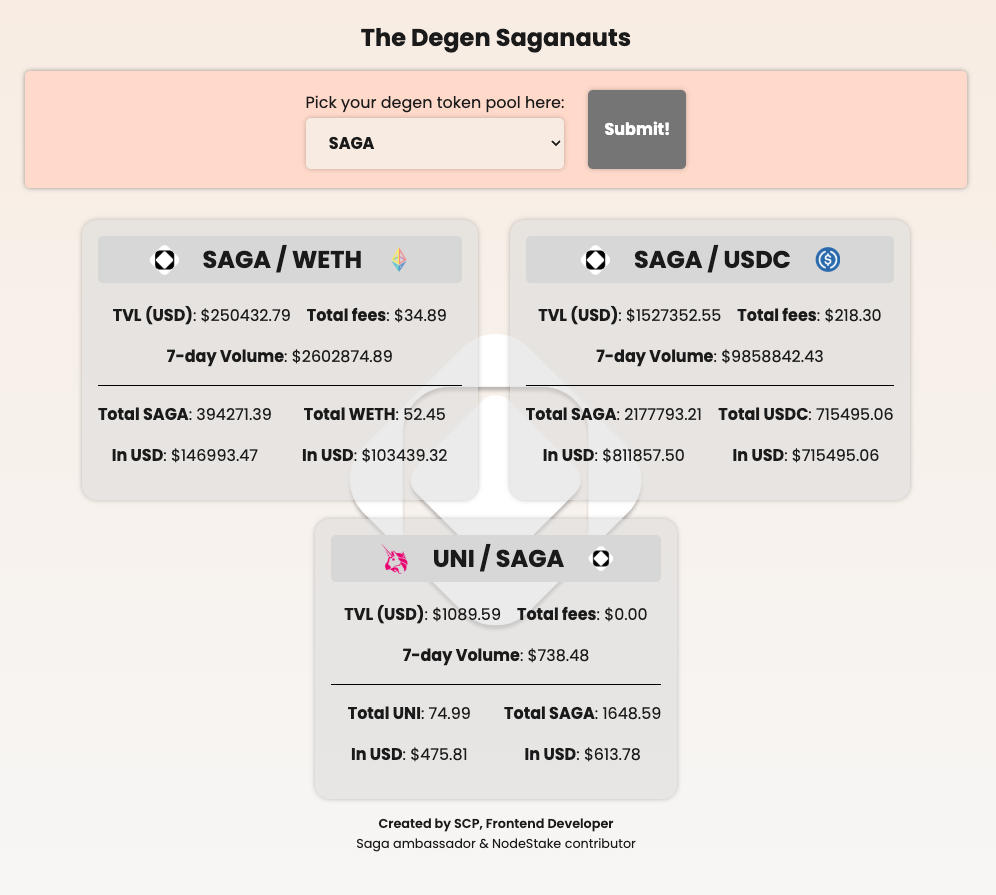Click the SAGA / WETH card header
This screenshot has height=895, width=996.
[280, 259]
